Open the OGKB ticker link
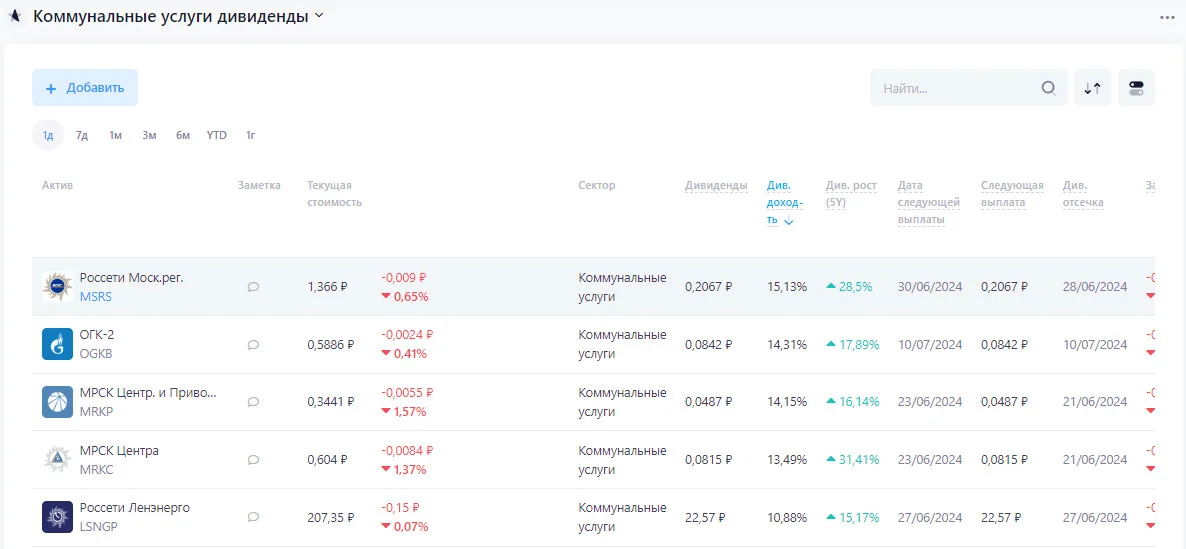This screenshot has height=549, width=1186. [x=96, y=354]
